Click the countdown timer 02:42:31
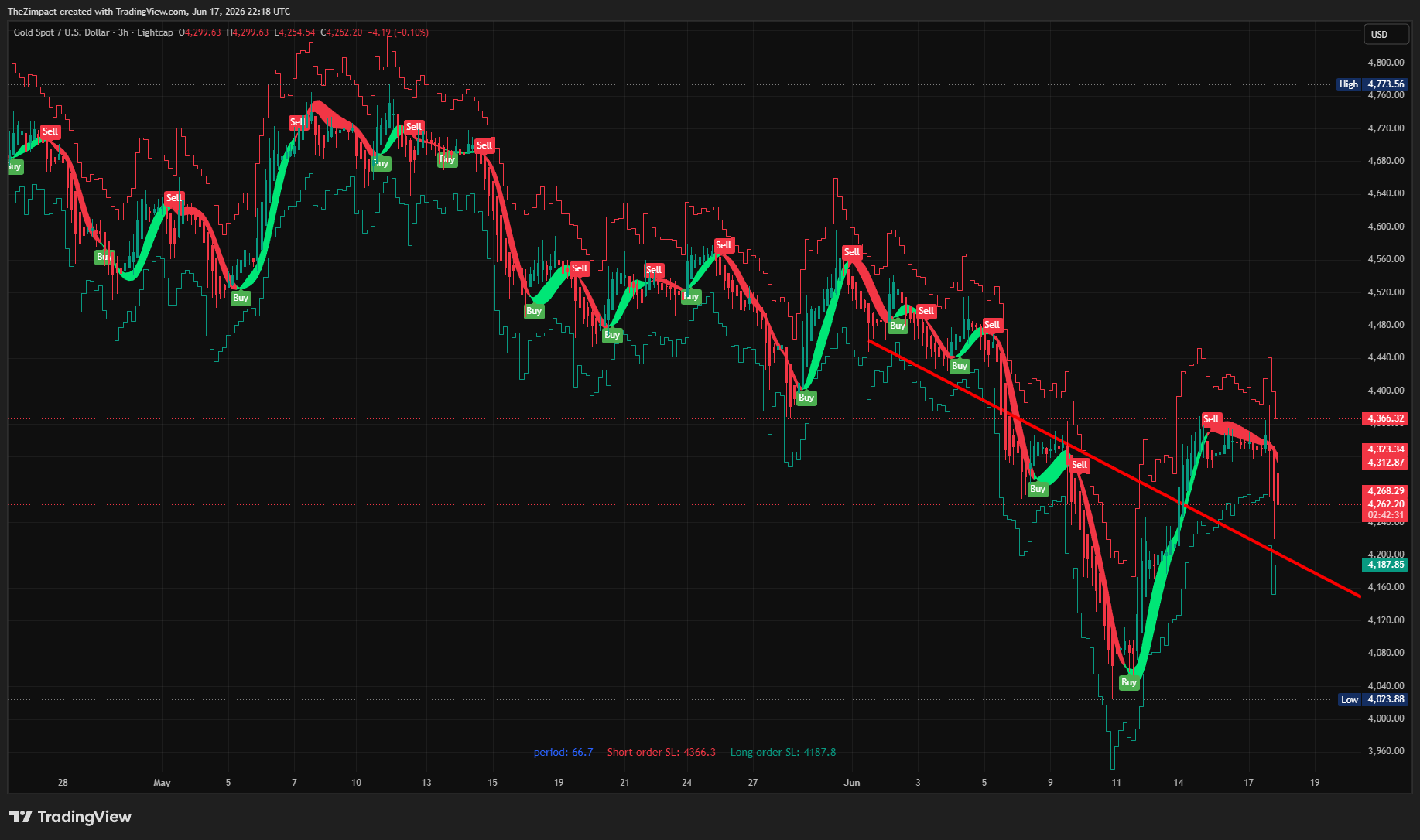The height and width of the screenshot is (840, 1420). [1385, 515]
